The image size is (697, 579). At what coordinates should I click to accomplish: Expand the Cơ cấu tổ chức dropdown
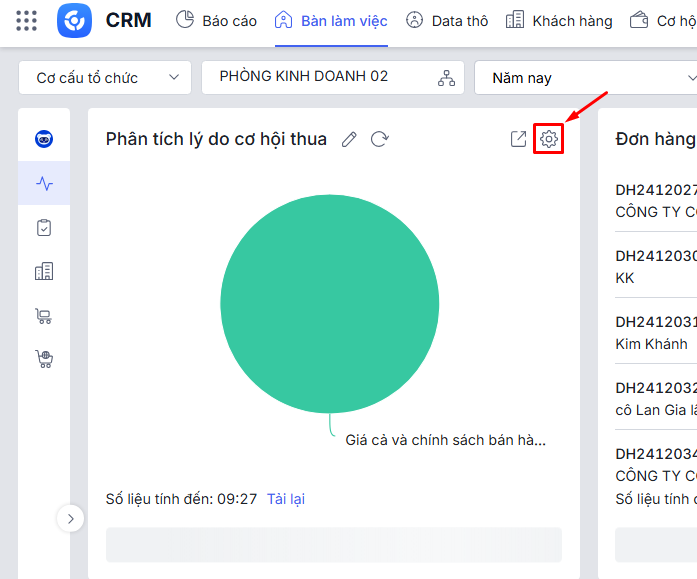[104, 78]
